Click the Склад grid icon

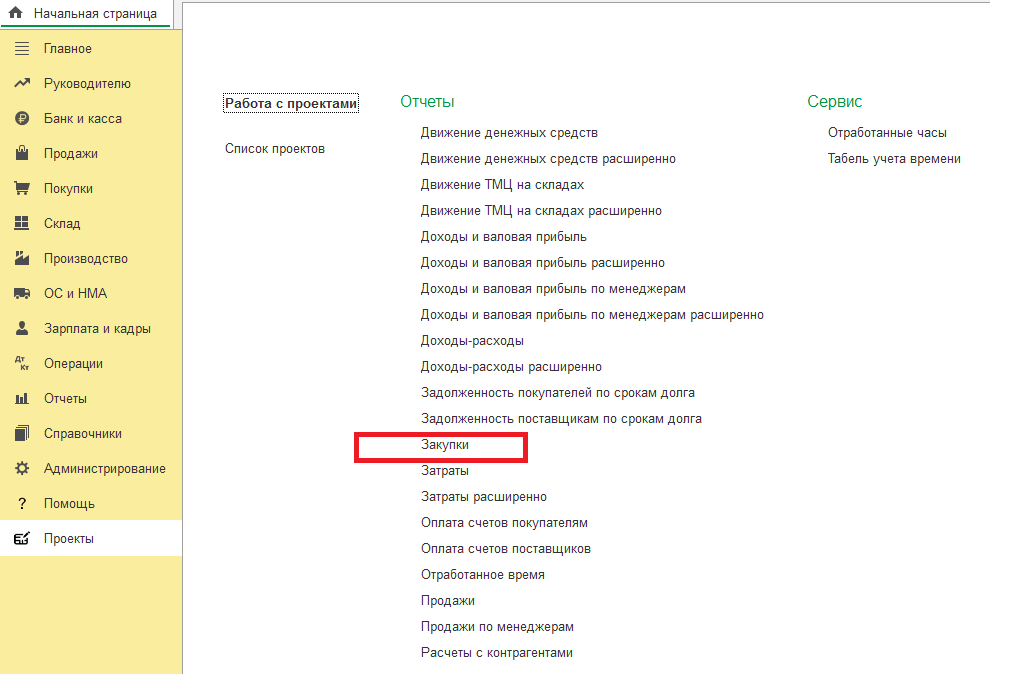click(22, 224)
